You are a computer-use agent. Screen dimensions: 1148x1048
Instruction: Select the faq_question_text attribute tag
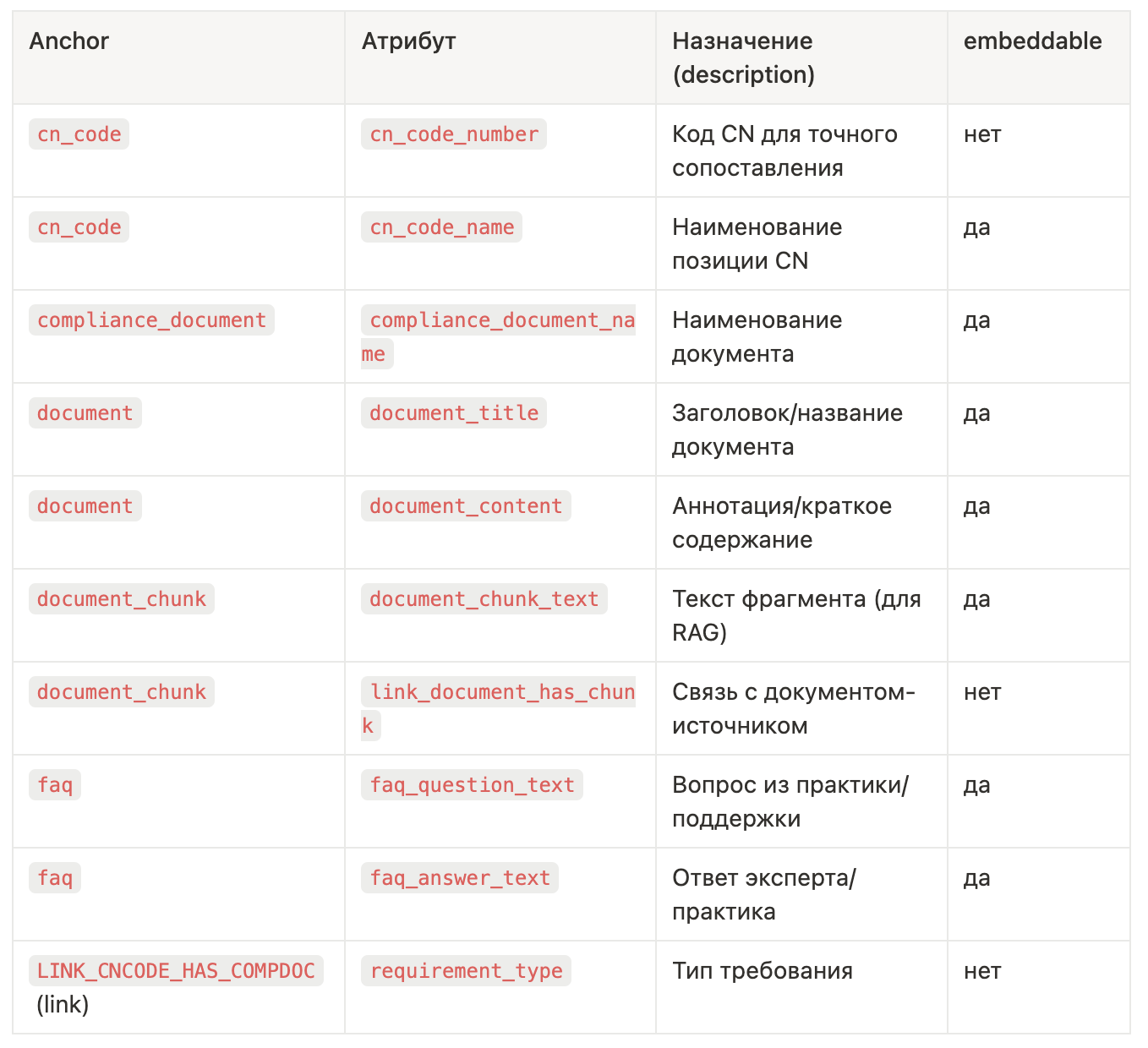tap(472, 785)
